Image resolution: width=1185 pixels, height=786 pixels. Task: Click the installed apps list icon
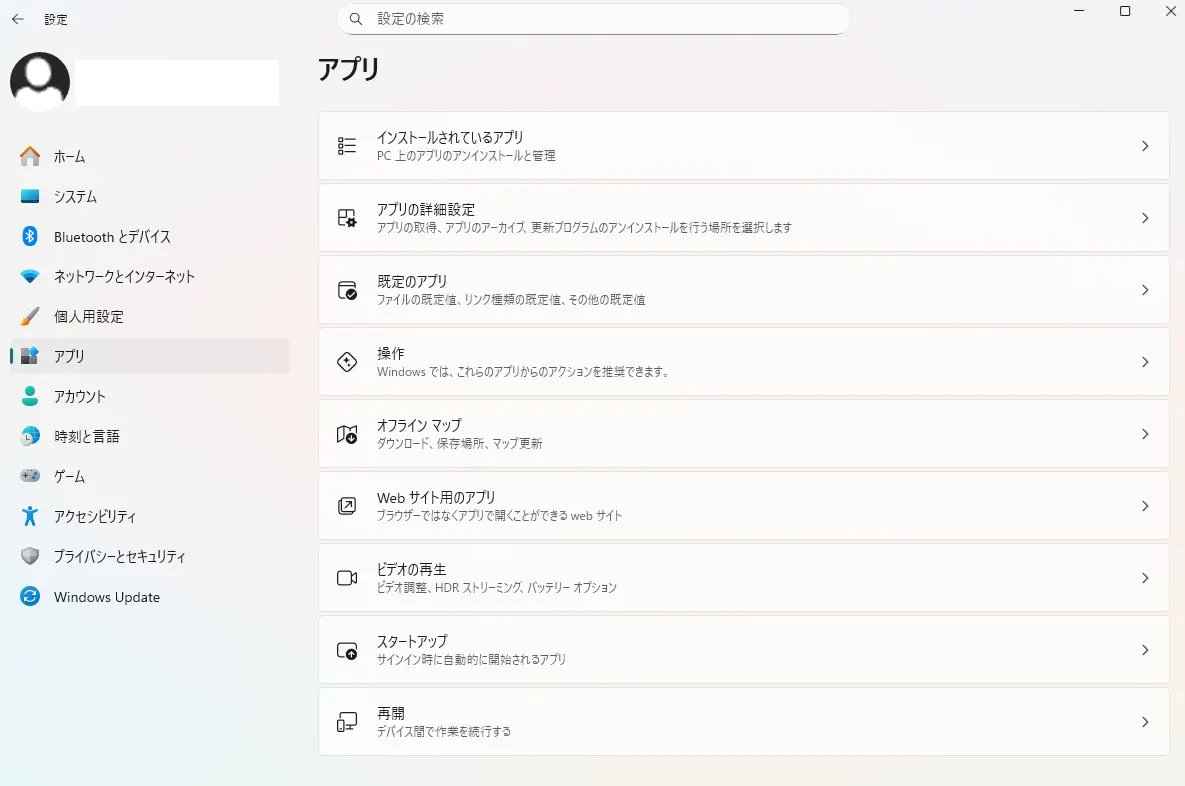pos(347,146)
